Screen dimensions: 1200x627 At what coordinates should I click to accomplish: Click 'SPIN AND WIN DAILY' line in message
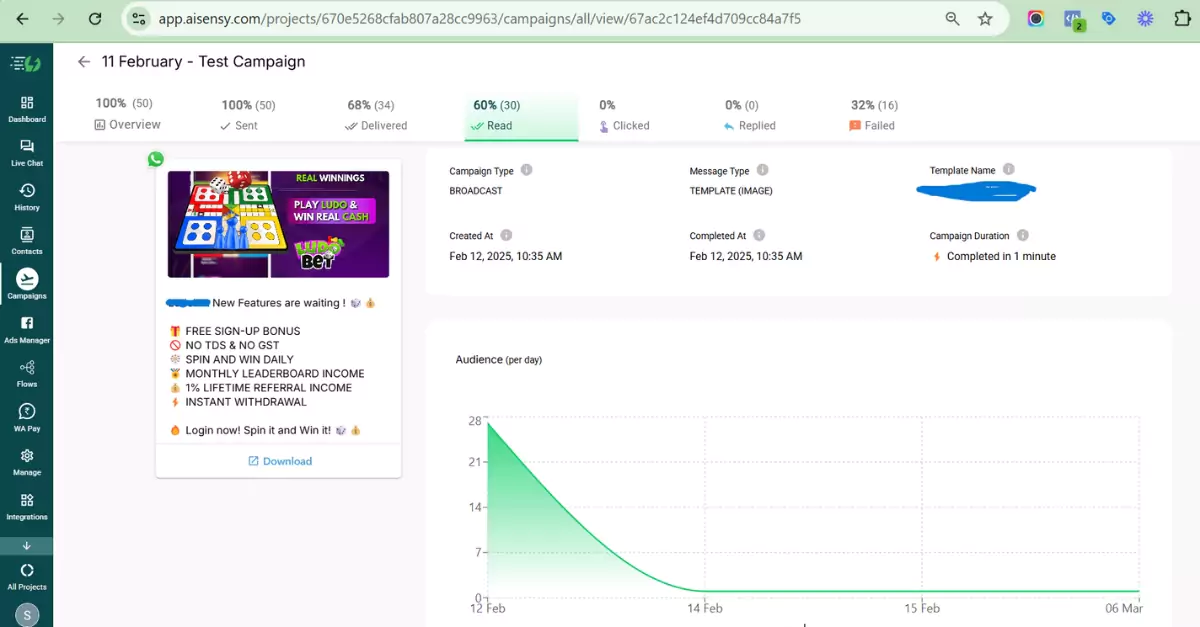(x=239, y=360)
